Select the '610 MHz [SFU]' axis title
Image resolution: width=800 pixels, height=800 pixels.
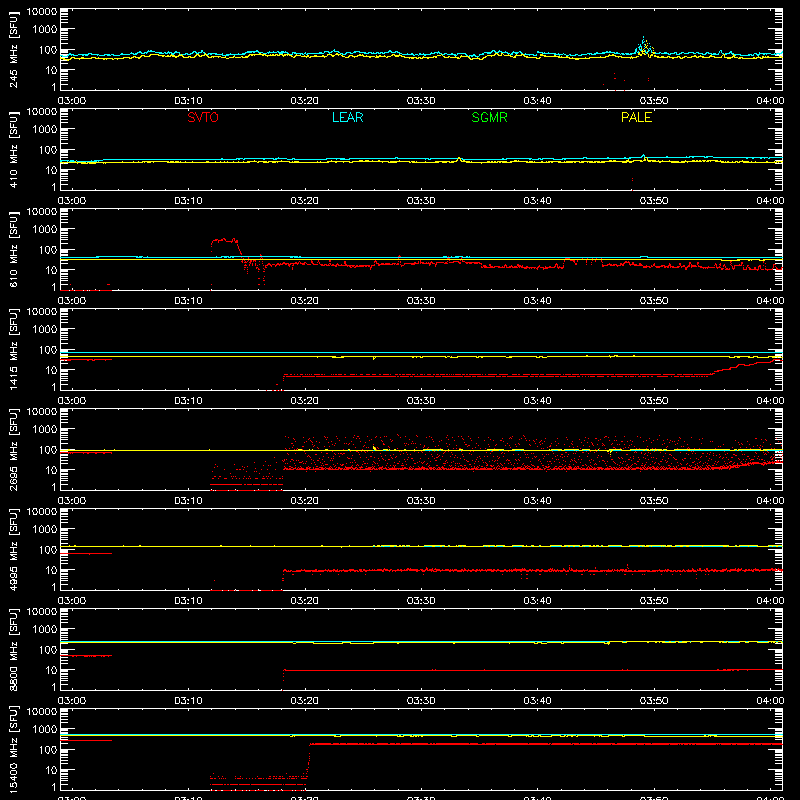14,249
